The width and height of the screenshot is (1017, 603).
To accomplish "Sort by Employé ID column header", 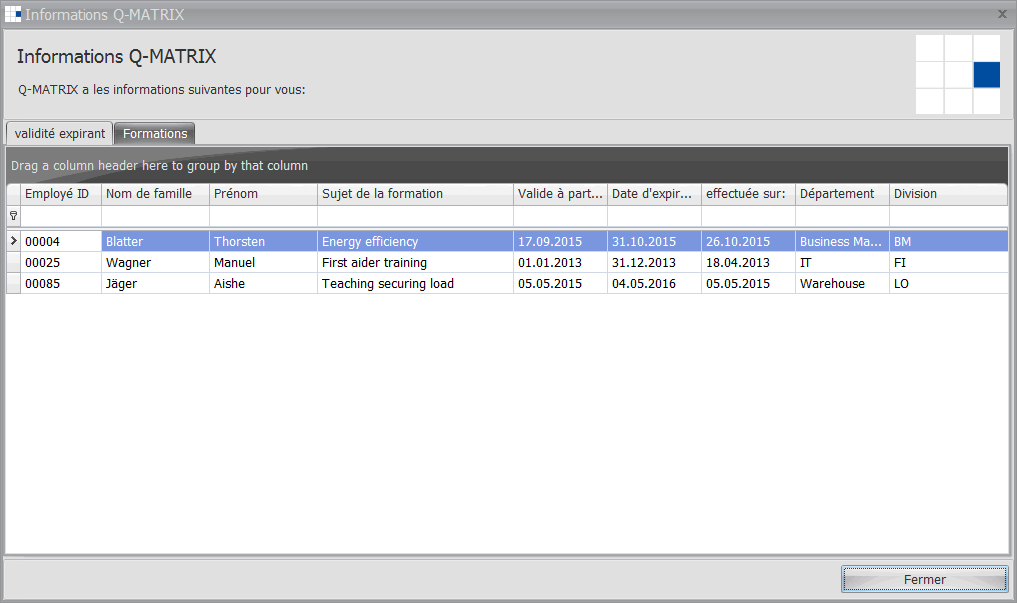I will pos(61,194).
